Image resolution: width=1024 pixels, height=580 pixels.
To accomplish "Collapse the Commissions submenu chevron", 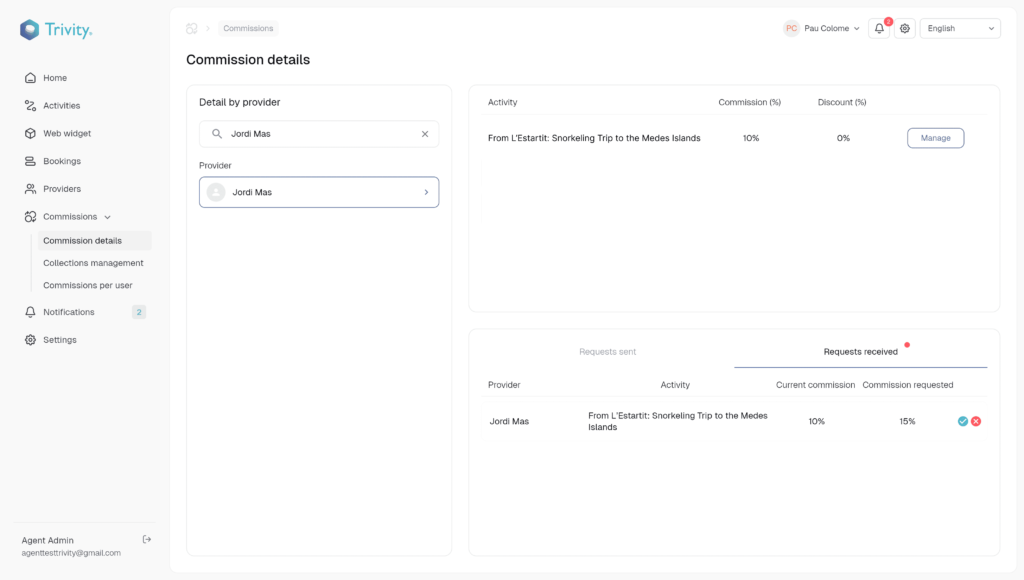I will click(x=108, y=217).
